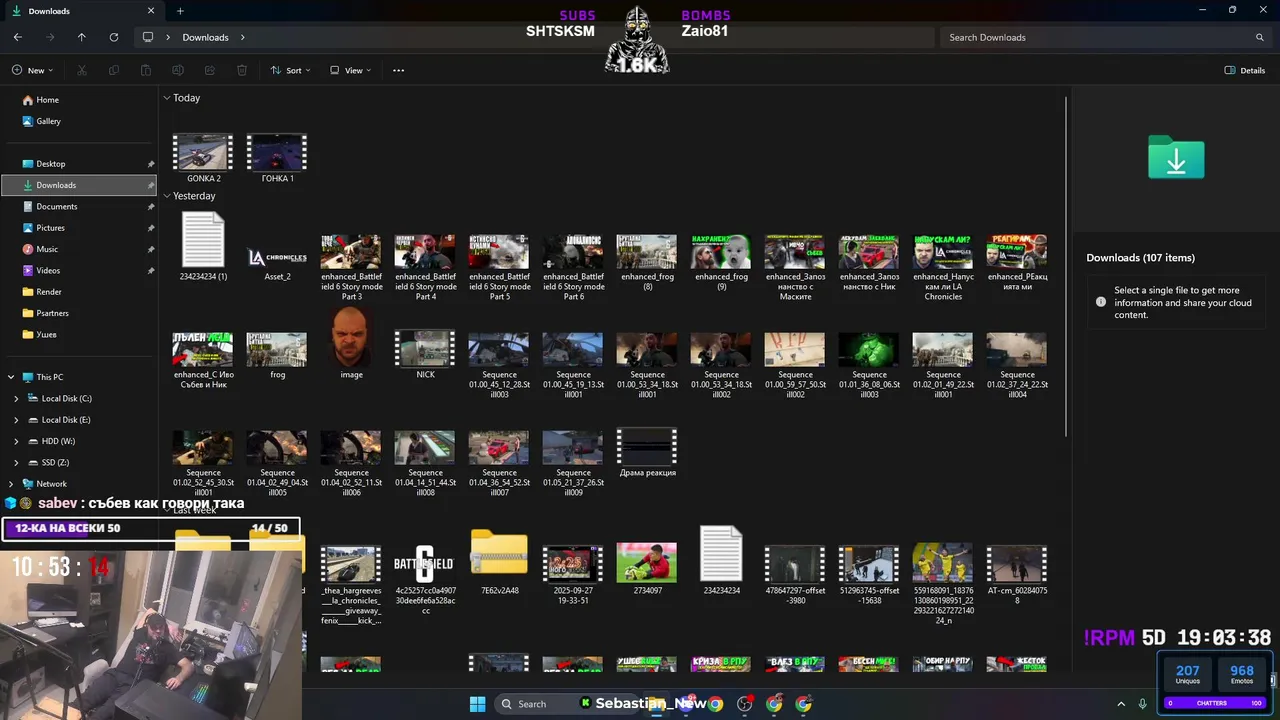Open the See more ellipsis menu

click(x=398, y=70)
